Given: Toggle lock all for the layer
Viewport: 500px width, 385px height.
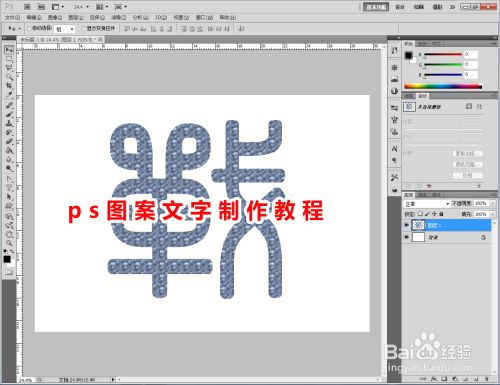Looking at the screenshot, I should point(441,214).
